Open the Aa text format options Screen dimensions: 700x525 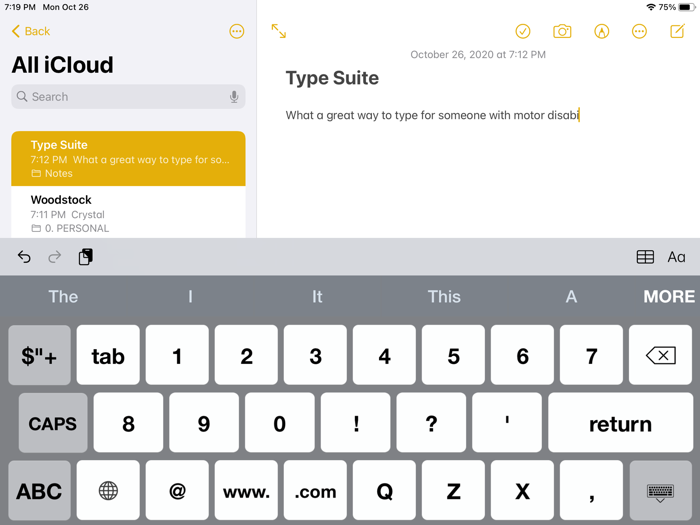676,257
